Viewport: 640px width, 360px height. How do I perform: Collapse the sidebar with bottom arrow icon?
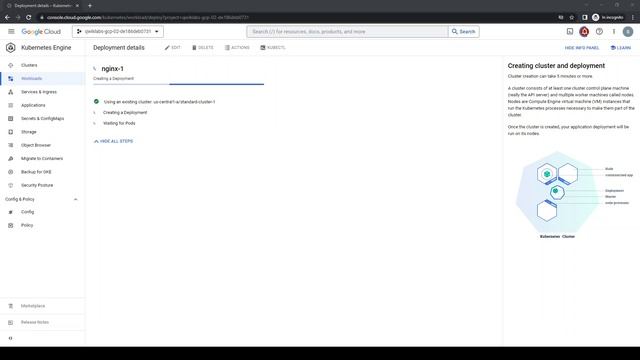[10, 338]
